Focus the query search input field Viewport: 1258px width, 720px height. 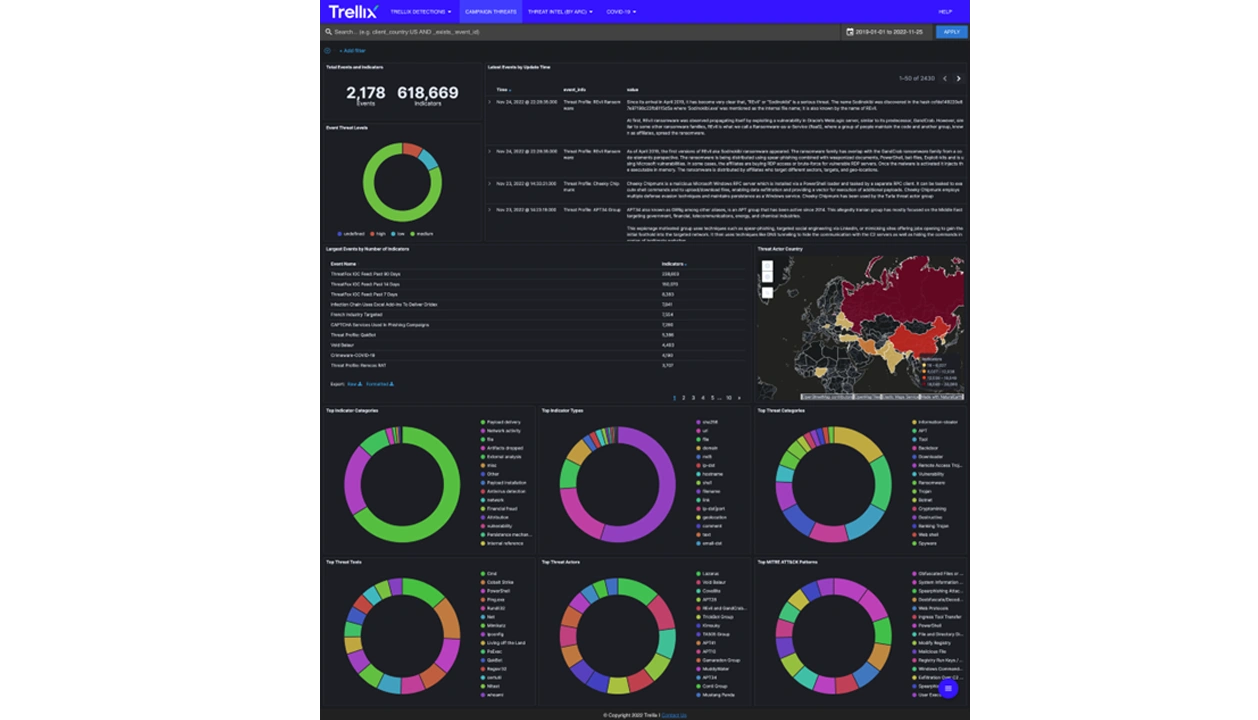(580, 32)
